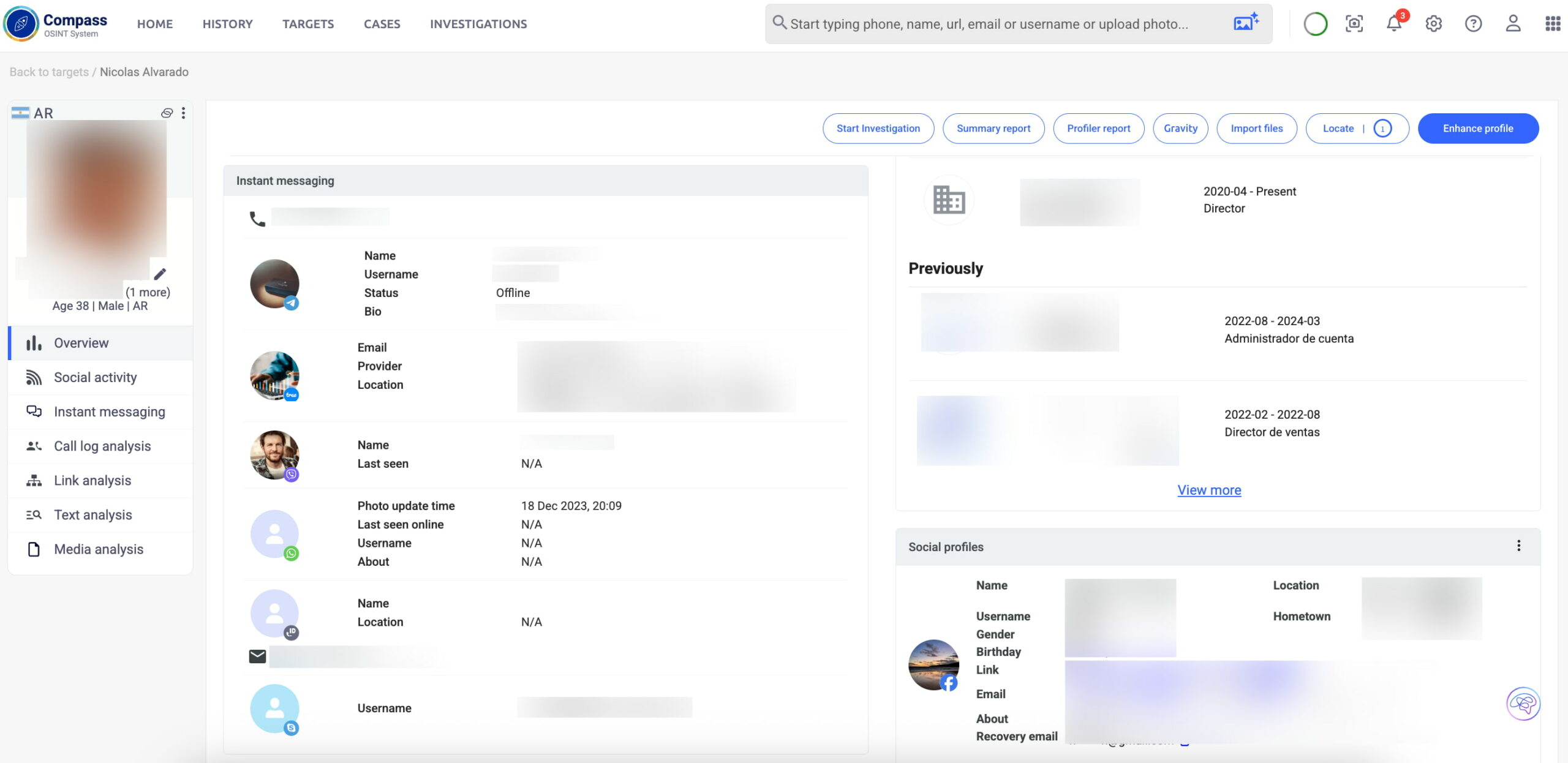Open the screenshot capture icon
Image resolution: width=1568 pixels, height=763 pixels.
(1354, 24)
